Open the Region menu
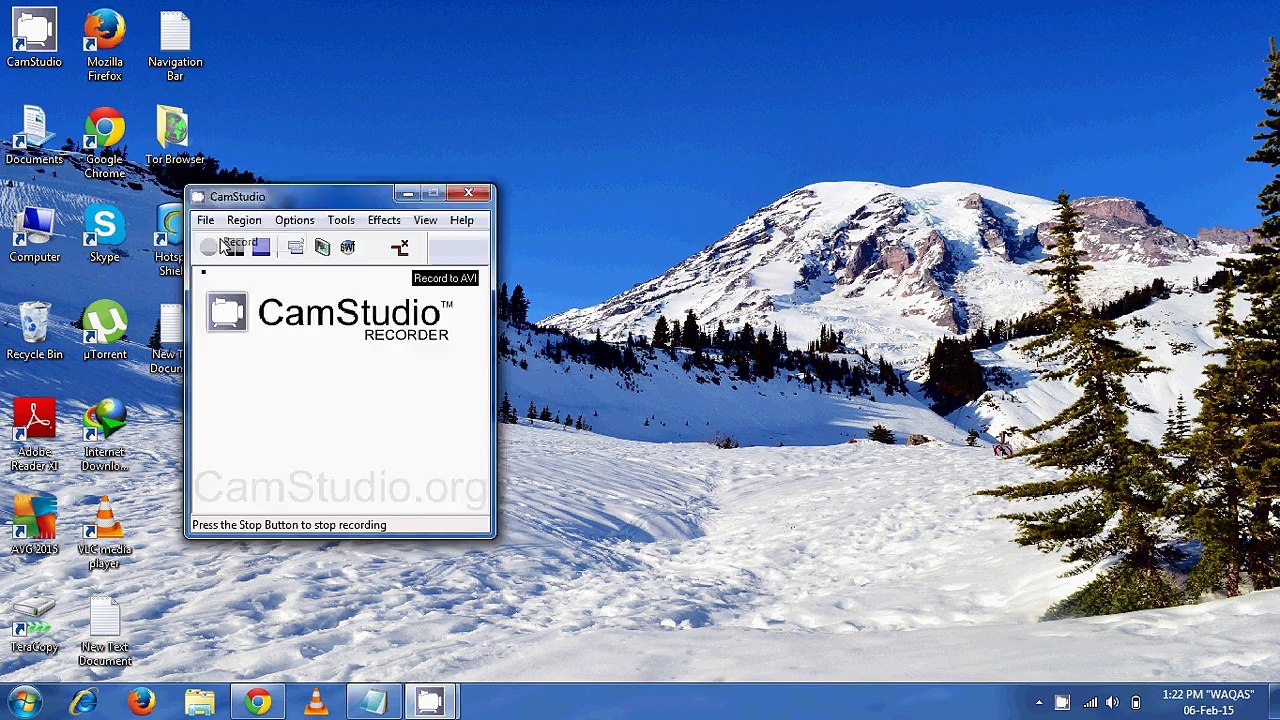Viewport: 1280px width, 720px height. [244, 220]
